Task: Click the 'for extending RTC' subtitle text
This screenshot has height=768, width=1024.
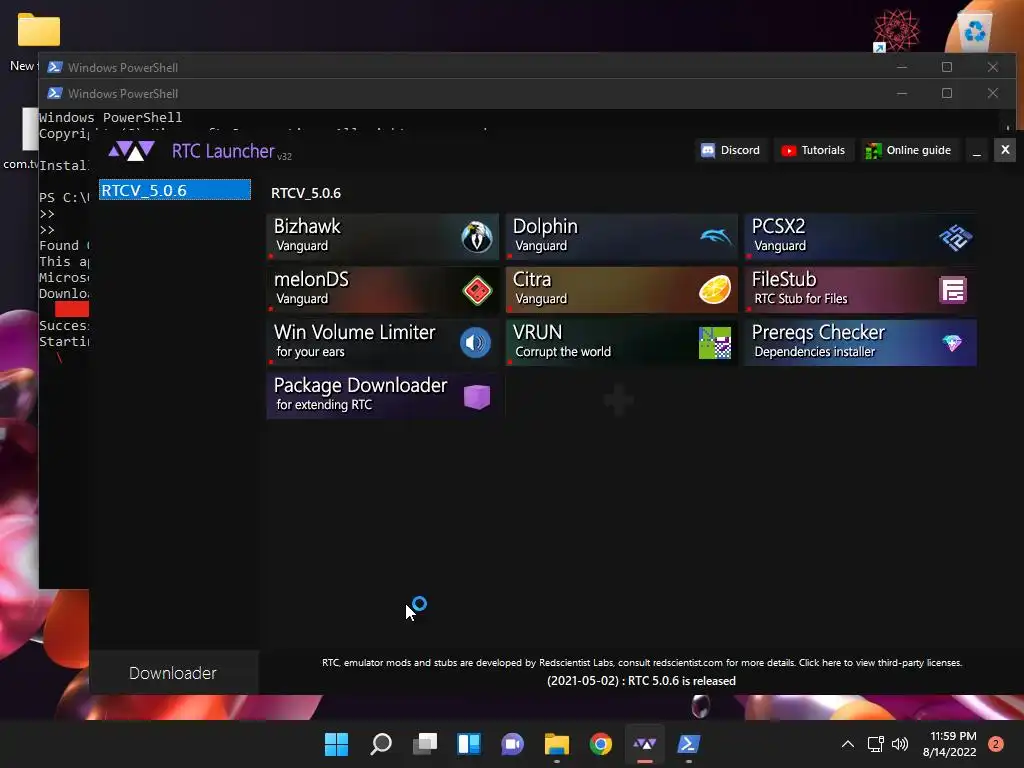Action: point(324,404)
